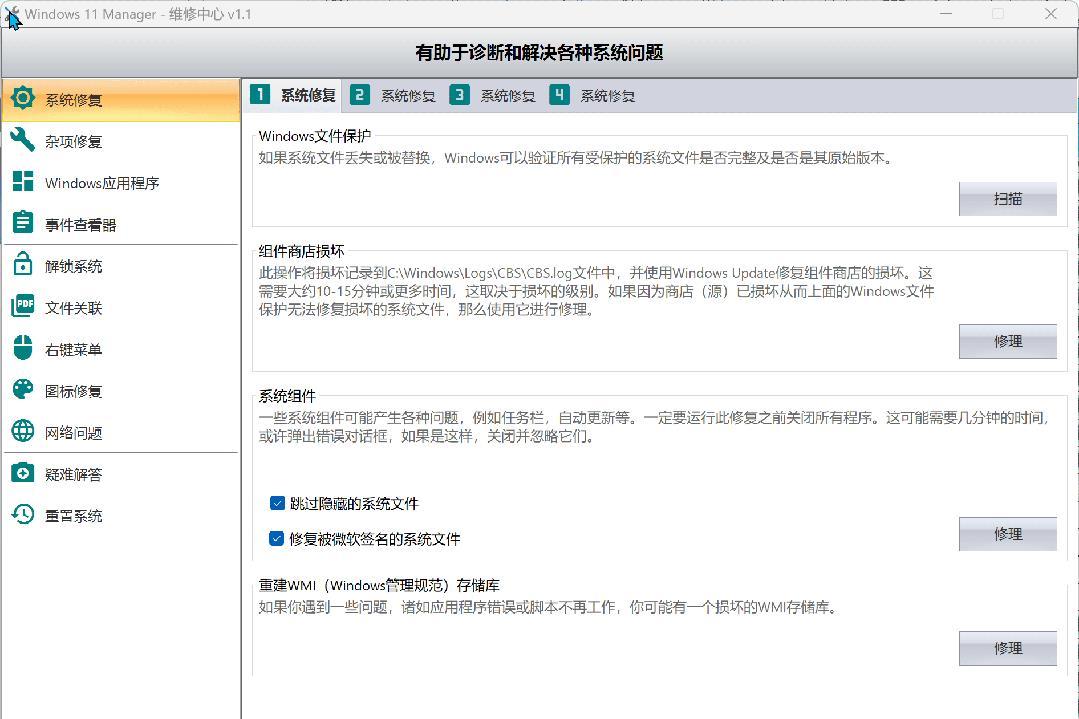This screenshot has width=1079, height=719.
Task: Click the number 1 tab badge
Action: point(259,94)
